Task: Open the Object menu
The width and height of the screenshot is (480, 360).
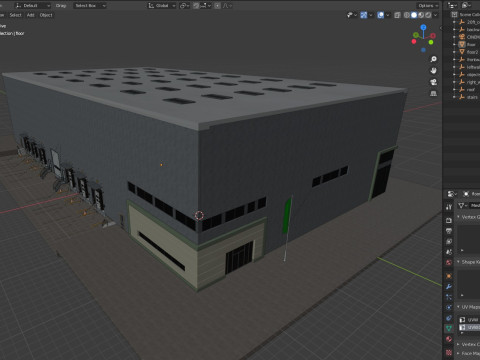Action: point(46,15)
